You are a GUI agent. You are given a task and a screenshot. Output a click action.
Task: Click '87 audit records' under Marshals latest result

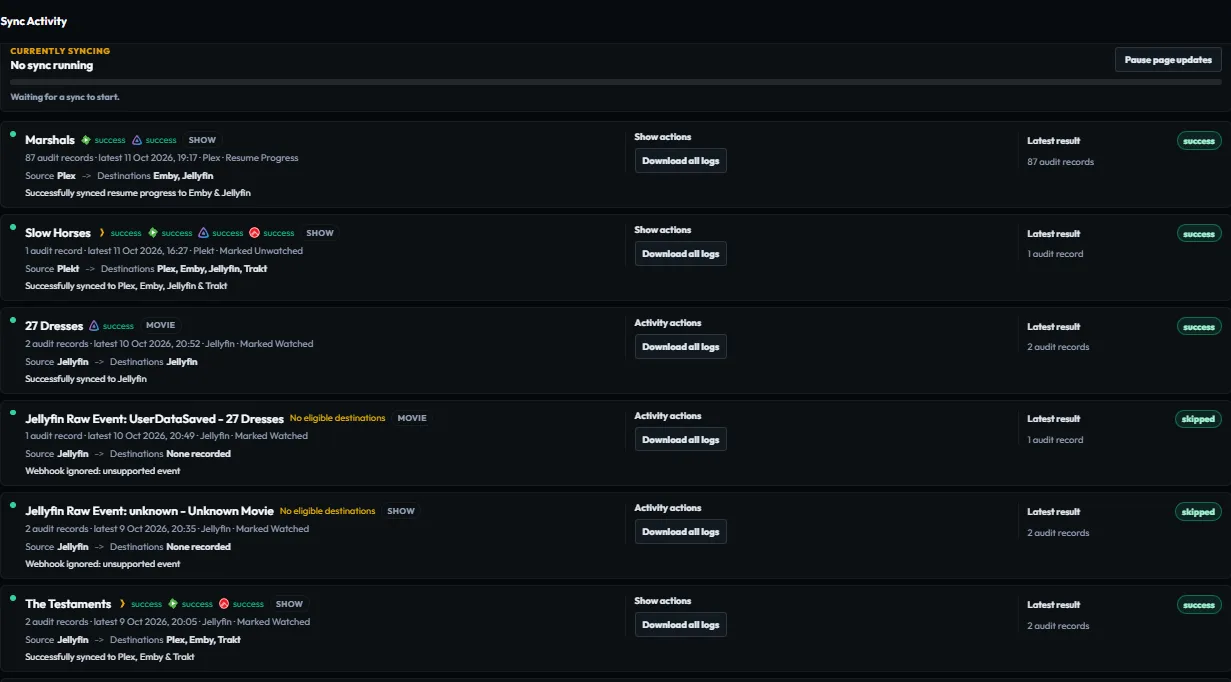(1060, 162)
